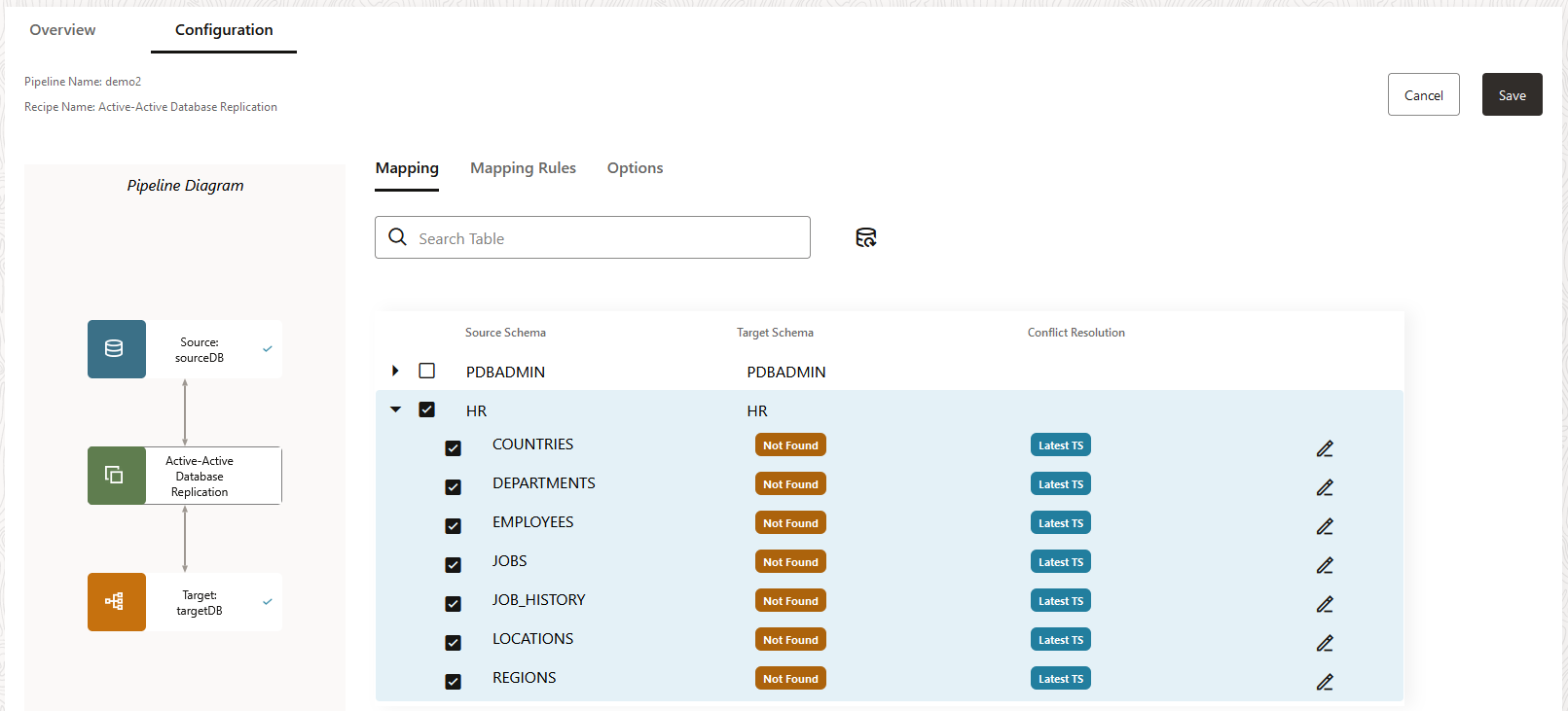
Task: Check the PDBADMIN schema checkbox
Action: tap(426, 371)
